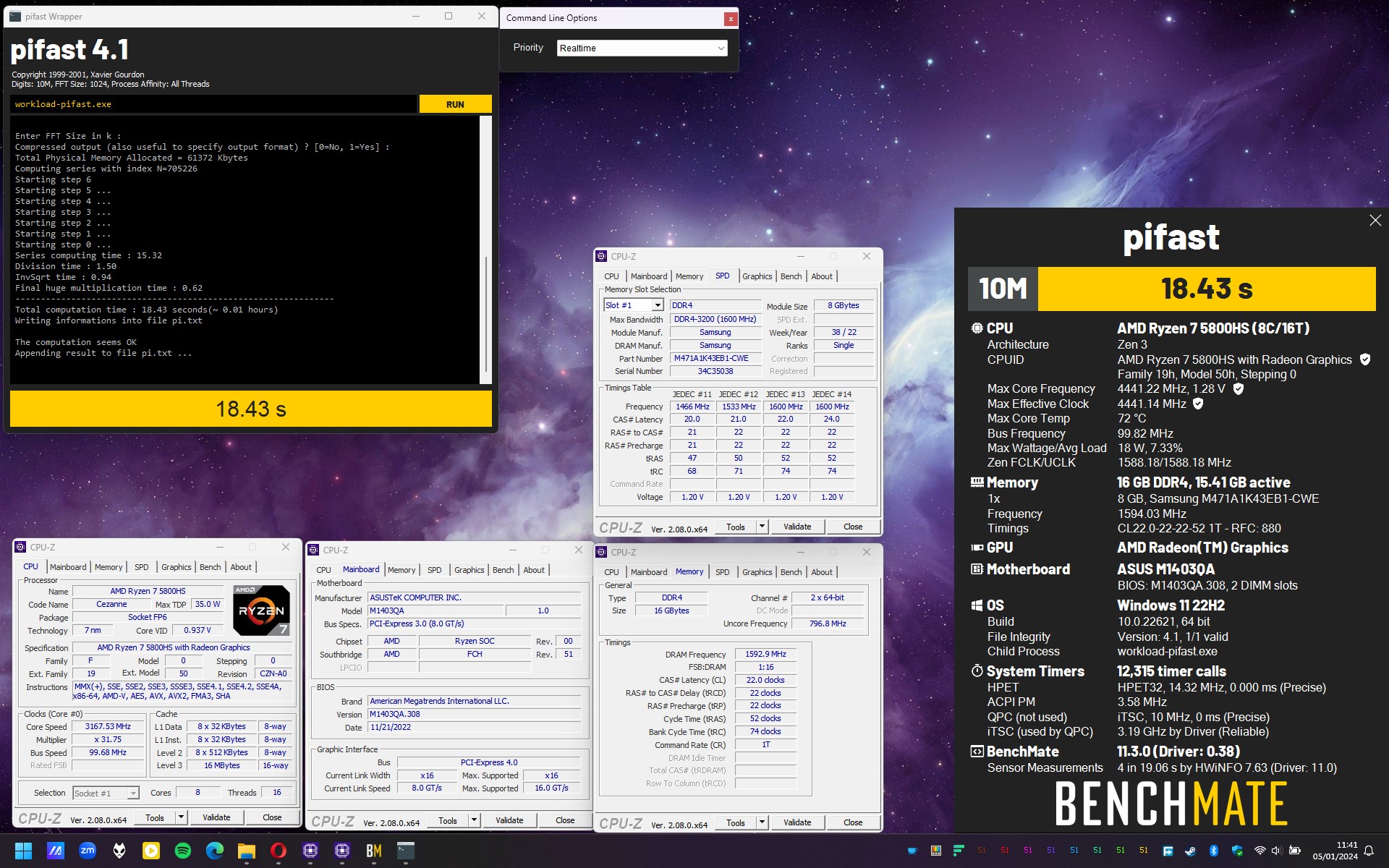Open battery status tray icon
The width and height of the screenshot is (1389, 868).
point(1295,851)
